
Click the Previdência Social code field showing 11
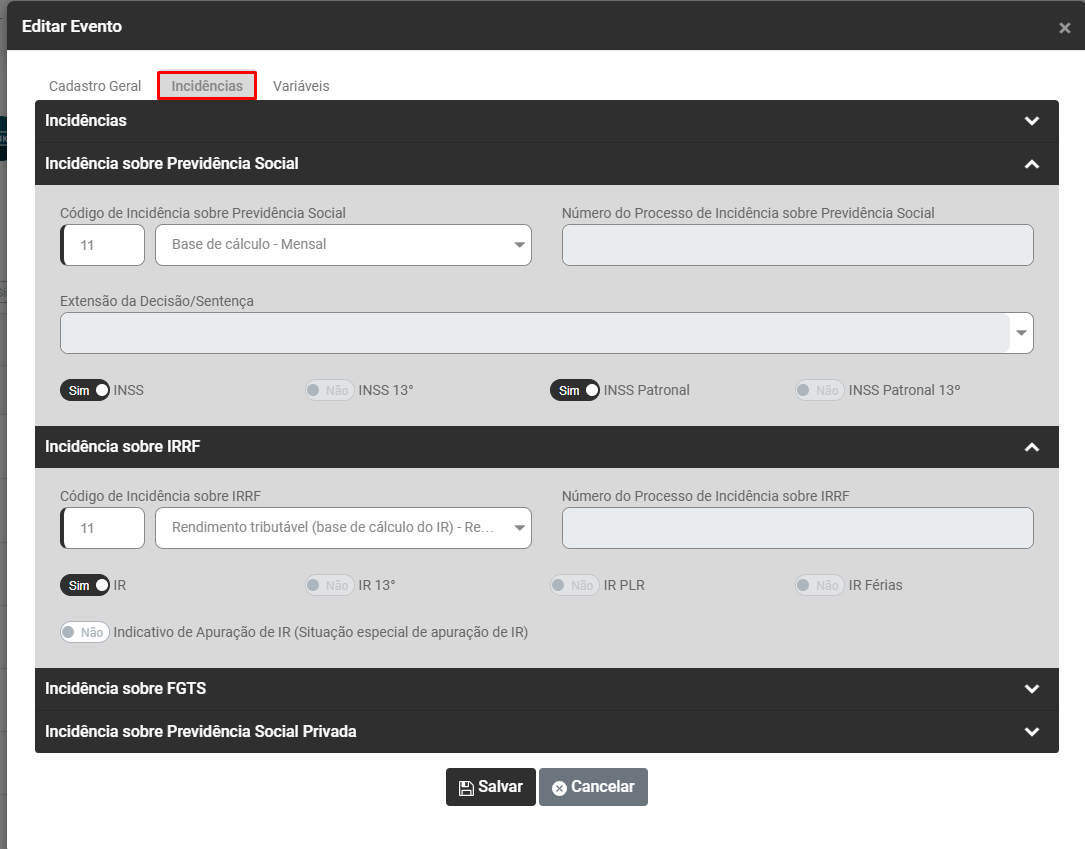102,245
